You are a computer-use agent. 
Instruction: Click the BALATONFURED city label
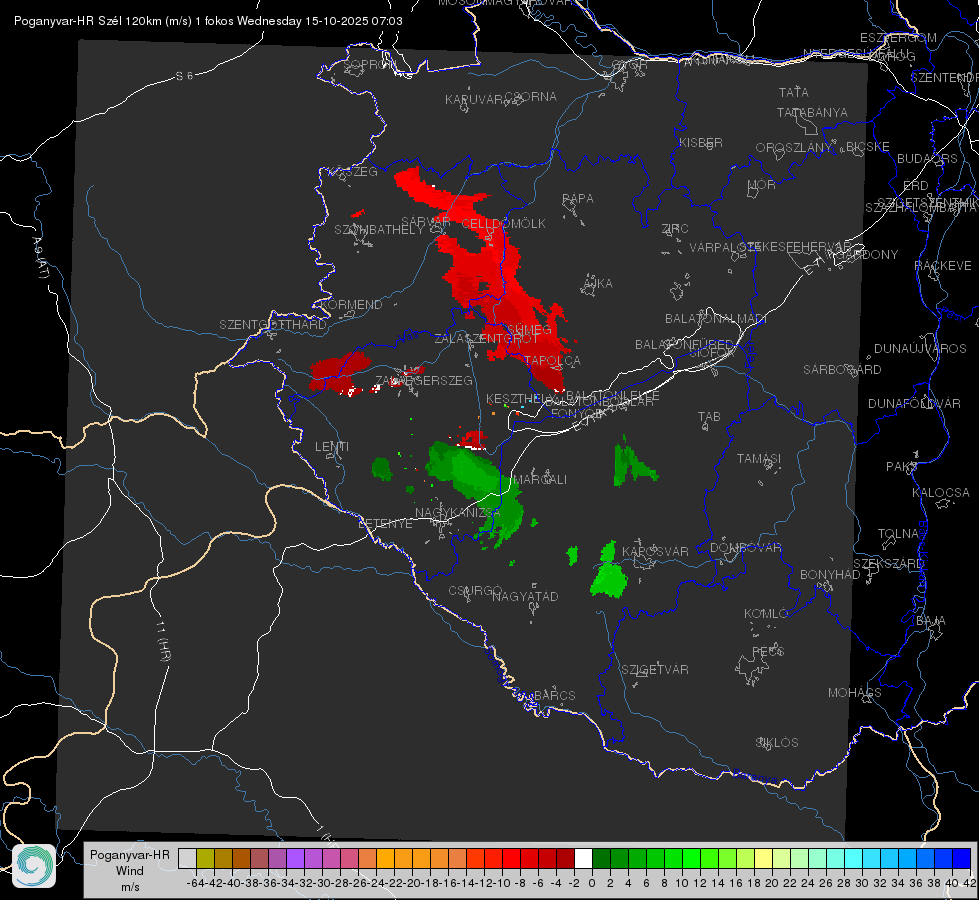click(684, 345)
